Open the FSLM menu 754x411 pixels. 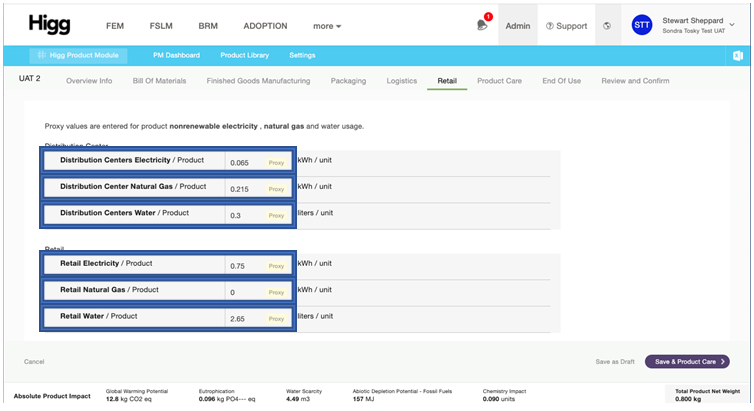click(161, 26)
